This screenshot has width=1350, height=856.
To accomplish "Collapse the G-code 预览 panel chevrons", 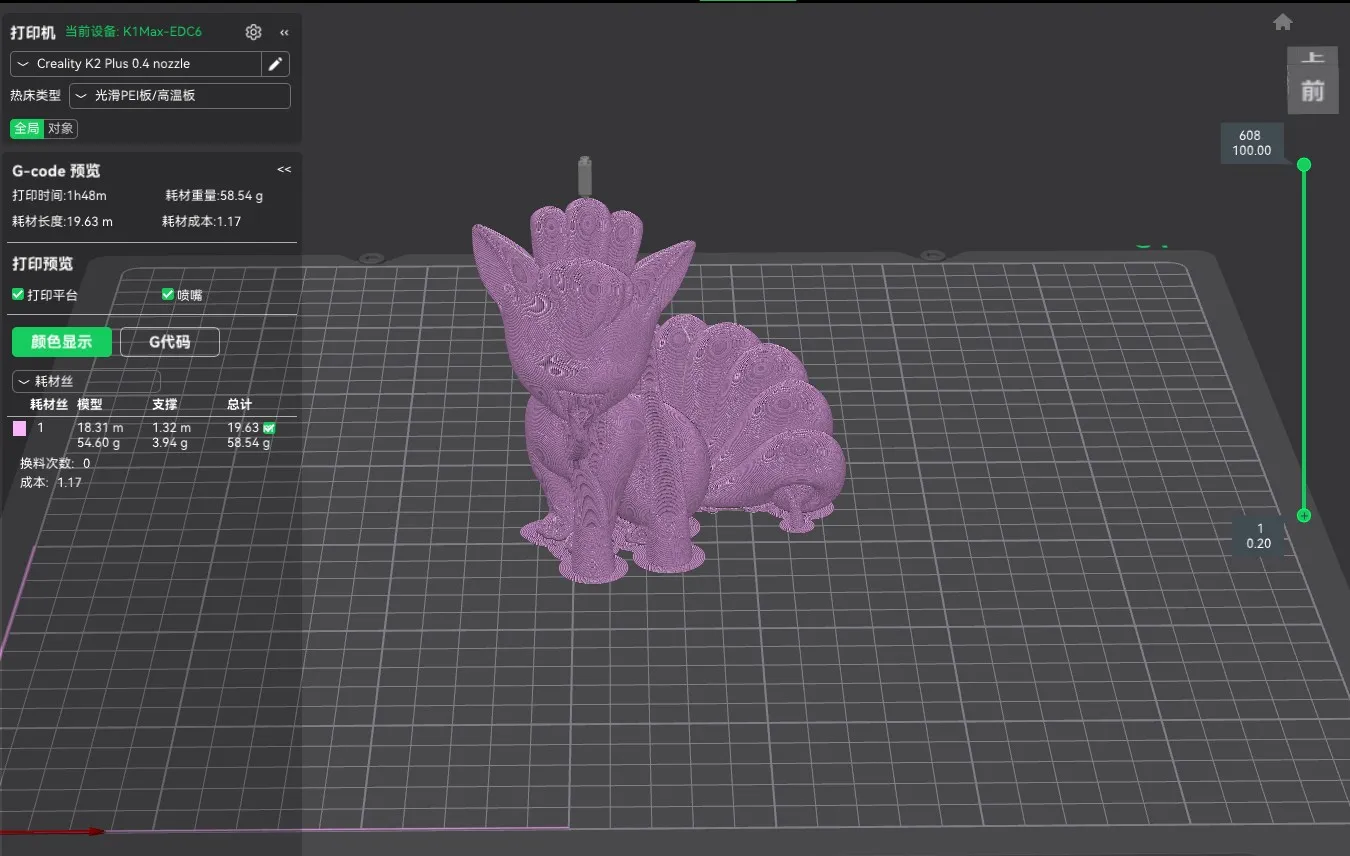I will coord(284,170).
